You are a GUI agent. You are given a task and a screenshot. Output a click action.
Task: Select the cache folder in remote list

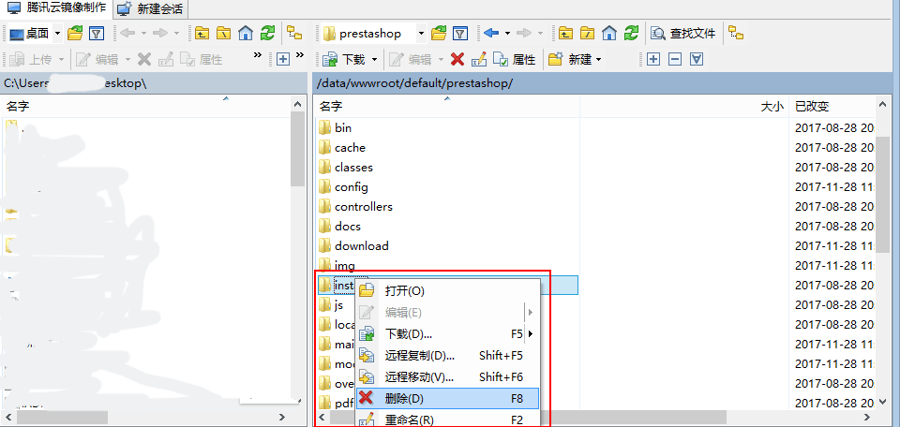(x=350, y=147)
